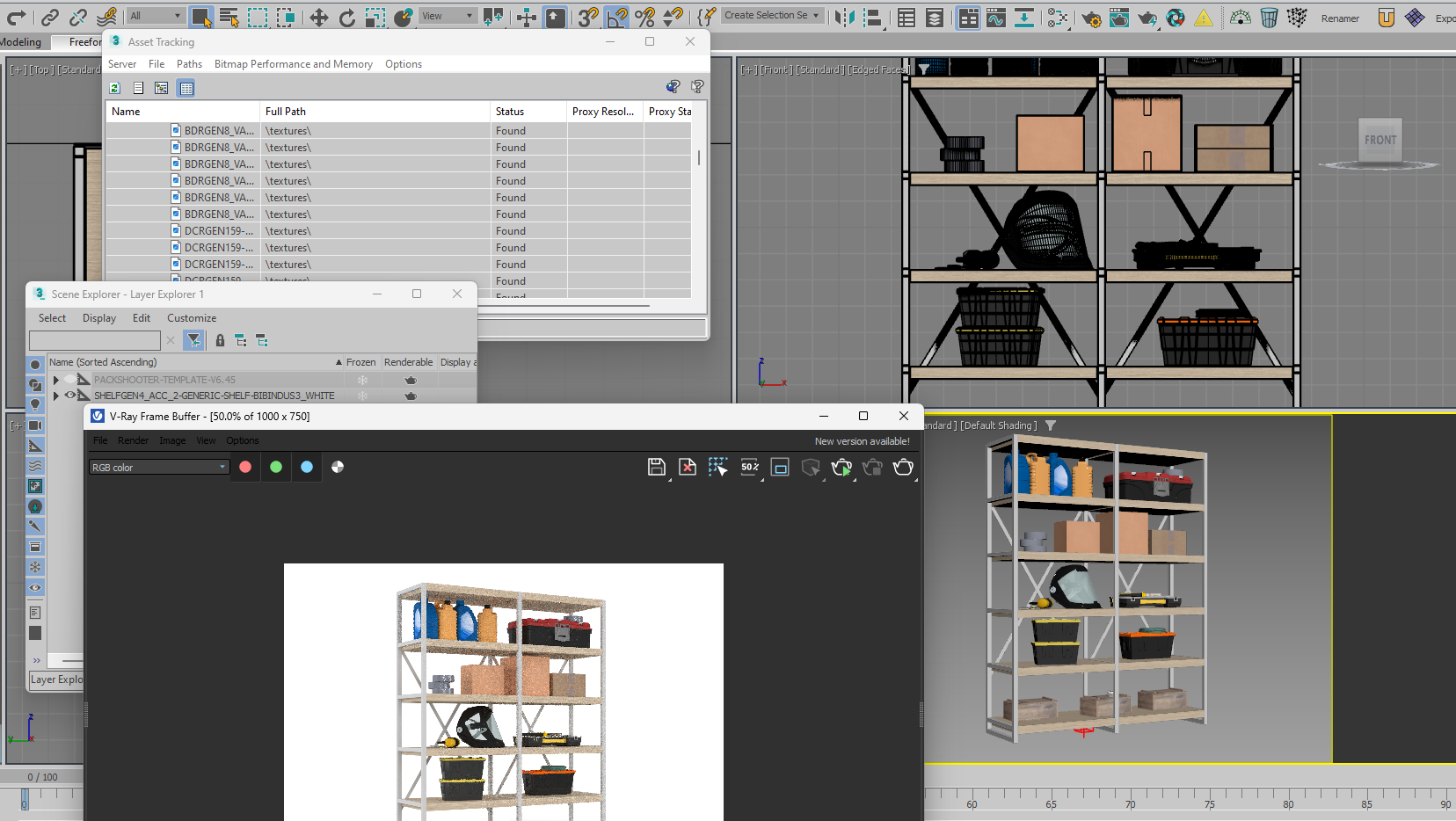Open Render Setup teapot with gear

point(1091,18)
